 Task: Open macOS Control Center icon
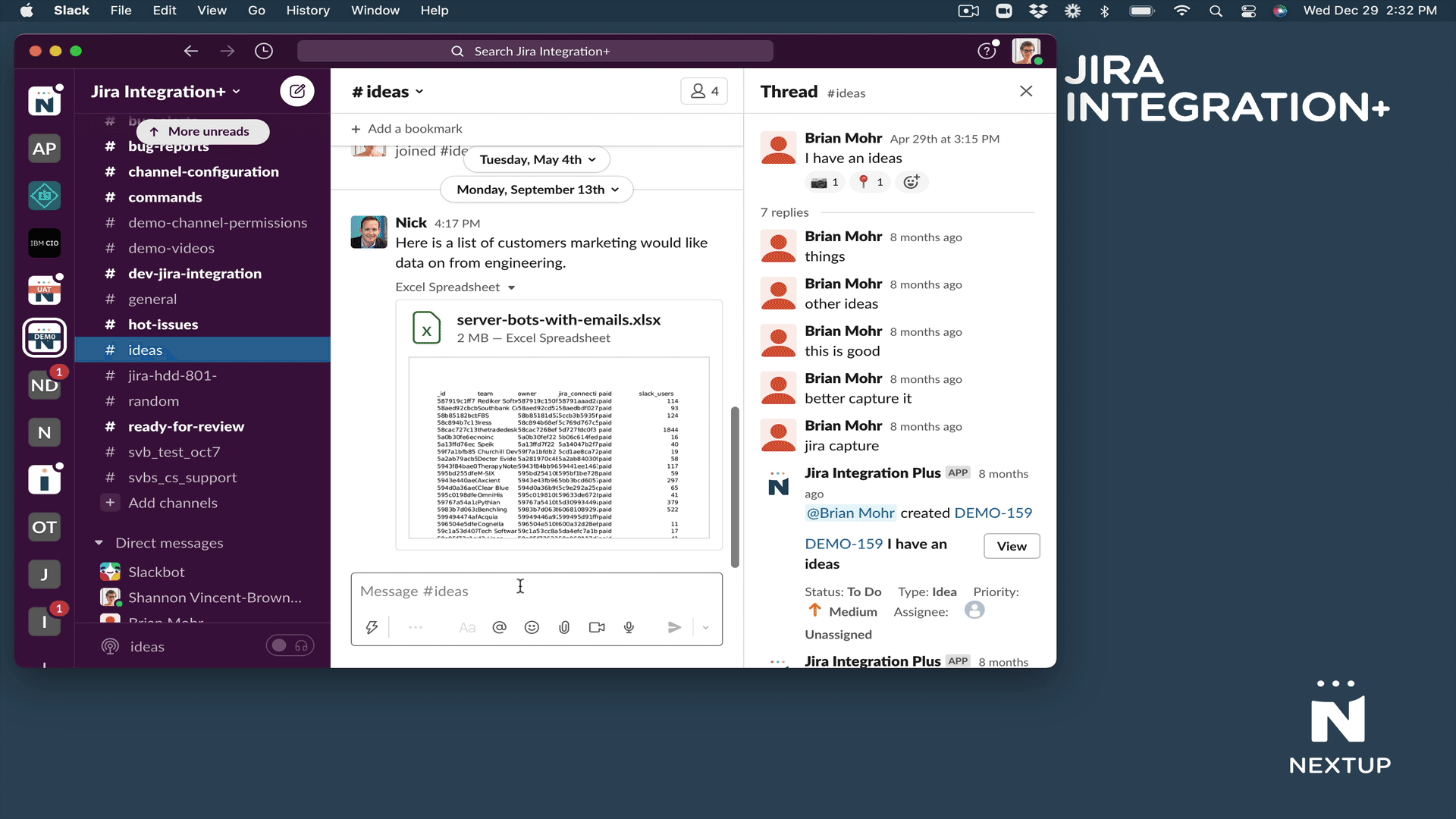point(1248,11)
